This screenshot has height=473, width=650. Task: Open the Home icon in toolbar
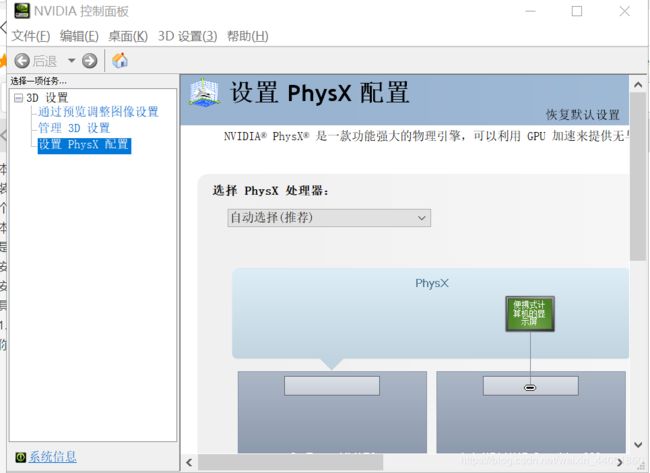pyautogui.click(x=120, y=61)
